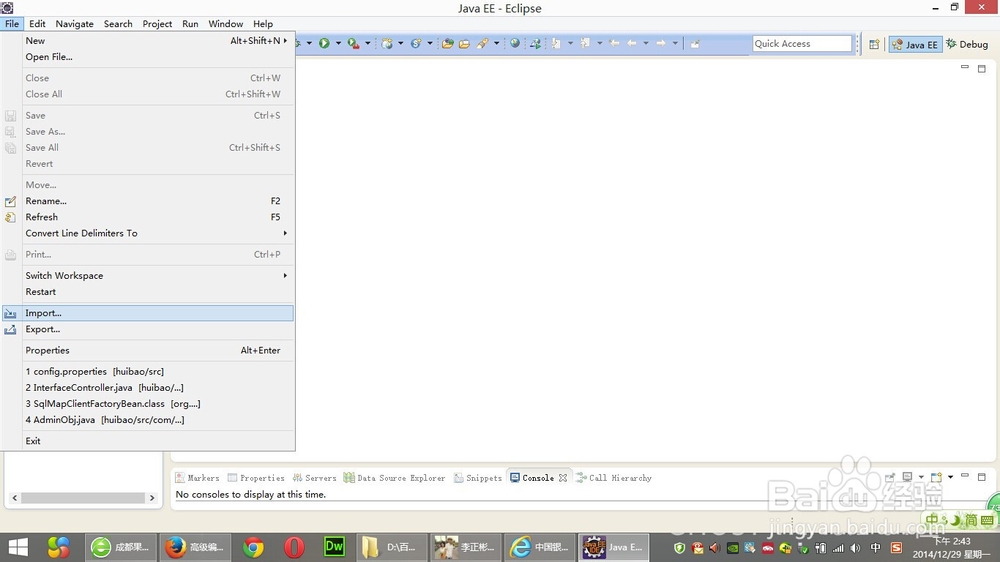Open recent file 3 SqlMapClientFactoryBean.class
The height and width of the screenshot is (562, 1000).
(148, 404)
